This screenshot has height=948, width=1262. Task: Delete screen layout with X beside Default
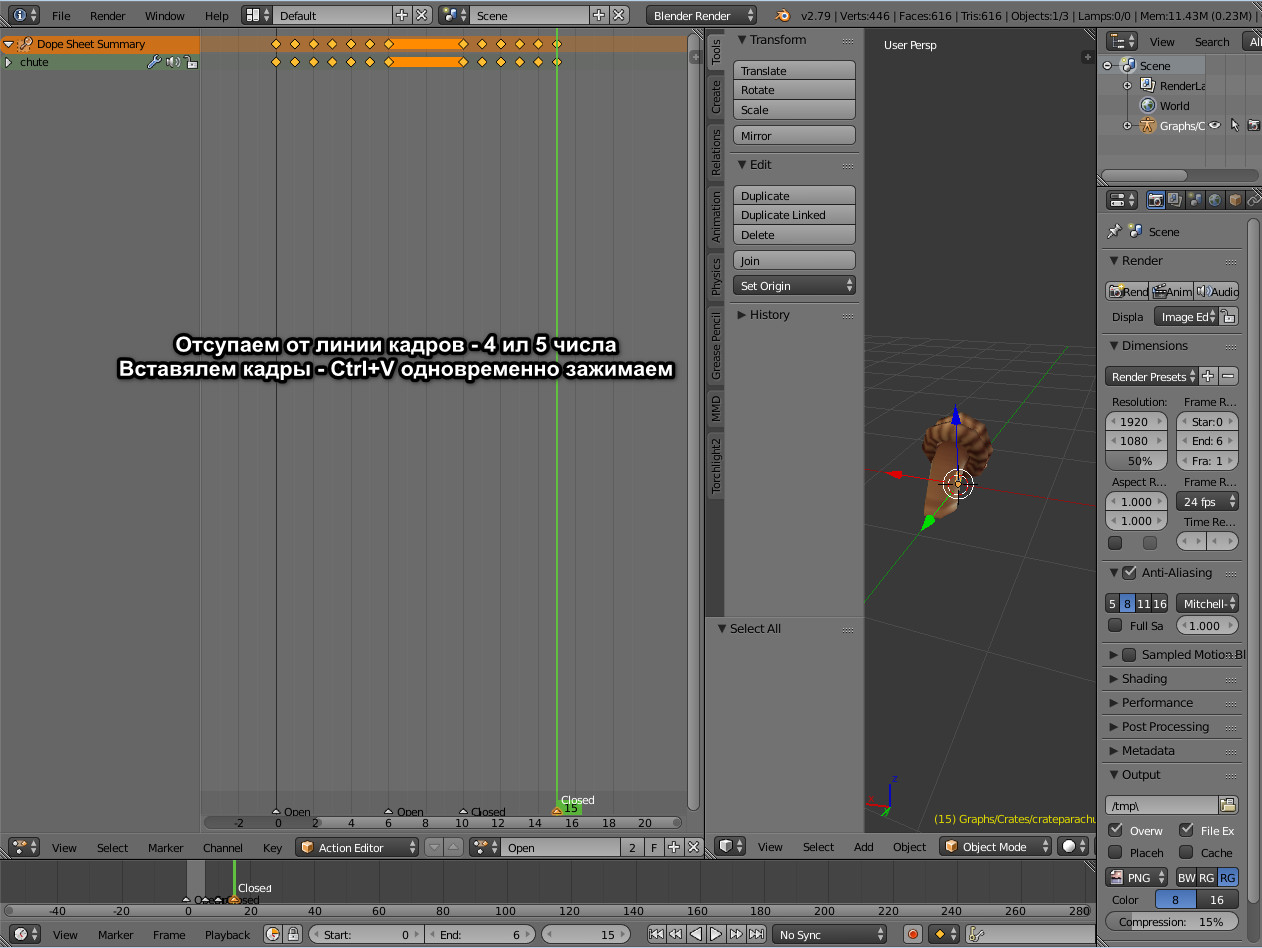pyautogui.click(x=422, y=15)
